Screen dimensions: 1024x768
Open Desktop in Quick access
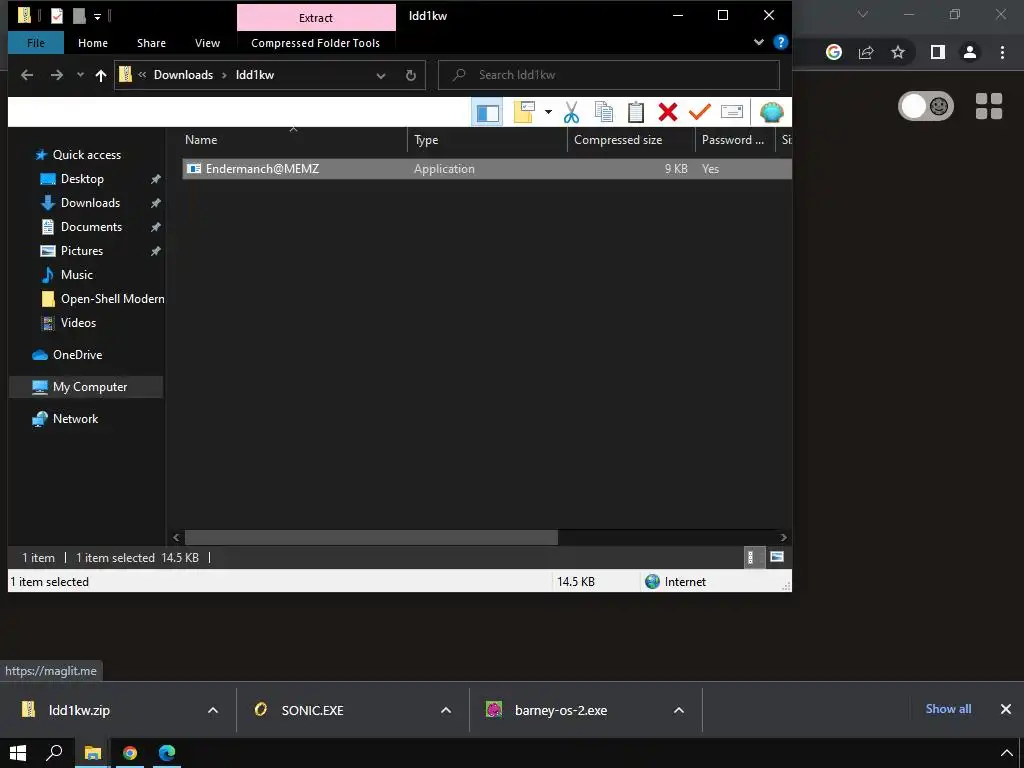82,179
